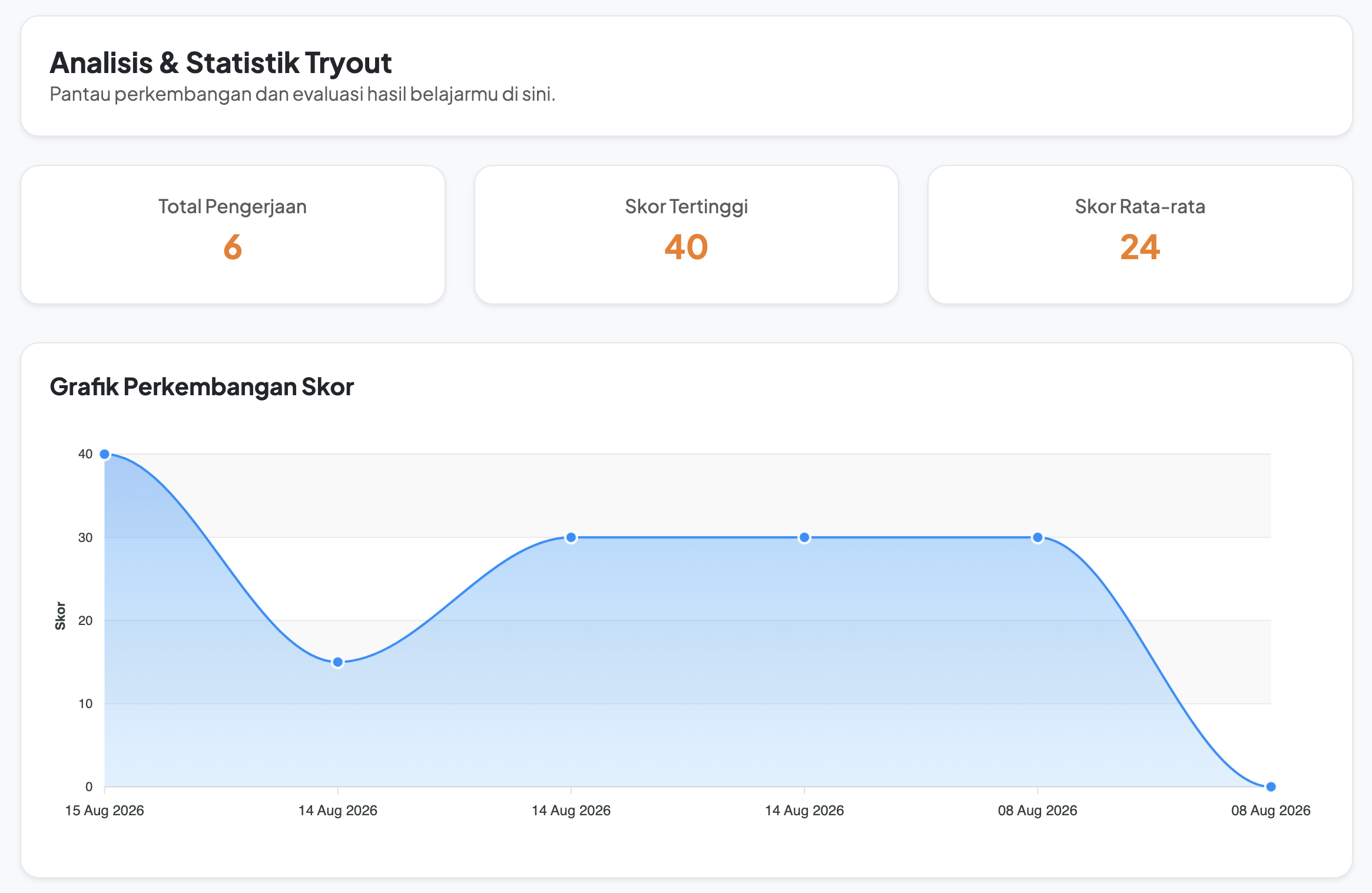Viewport: 1372px width, 893px height.
Task: Click the '15 Aug 2026' x-axis label
Action: 105,811
